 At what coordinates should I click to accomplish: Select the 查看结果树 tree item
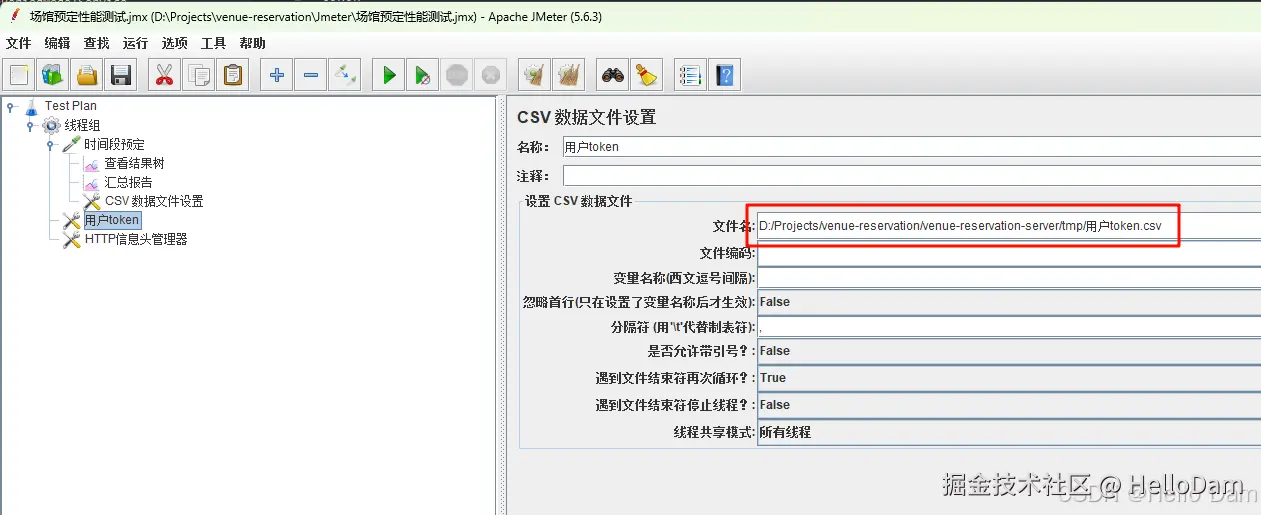(x=134, y=163)
